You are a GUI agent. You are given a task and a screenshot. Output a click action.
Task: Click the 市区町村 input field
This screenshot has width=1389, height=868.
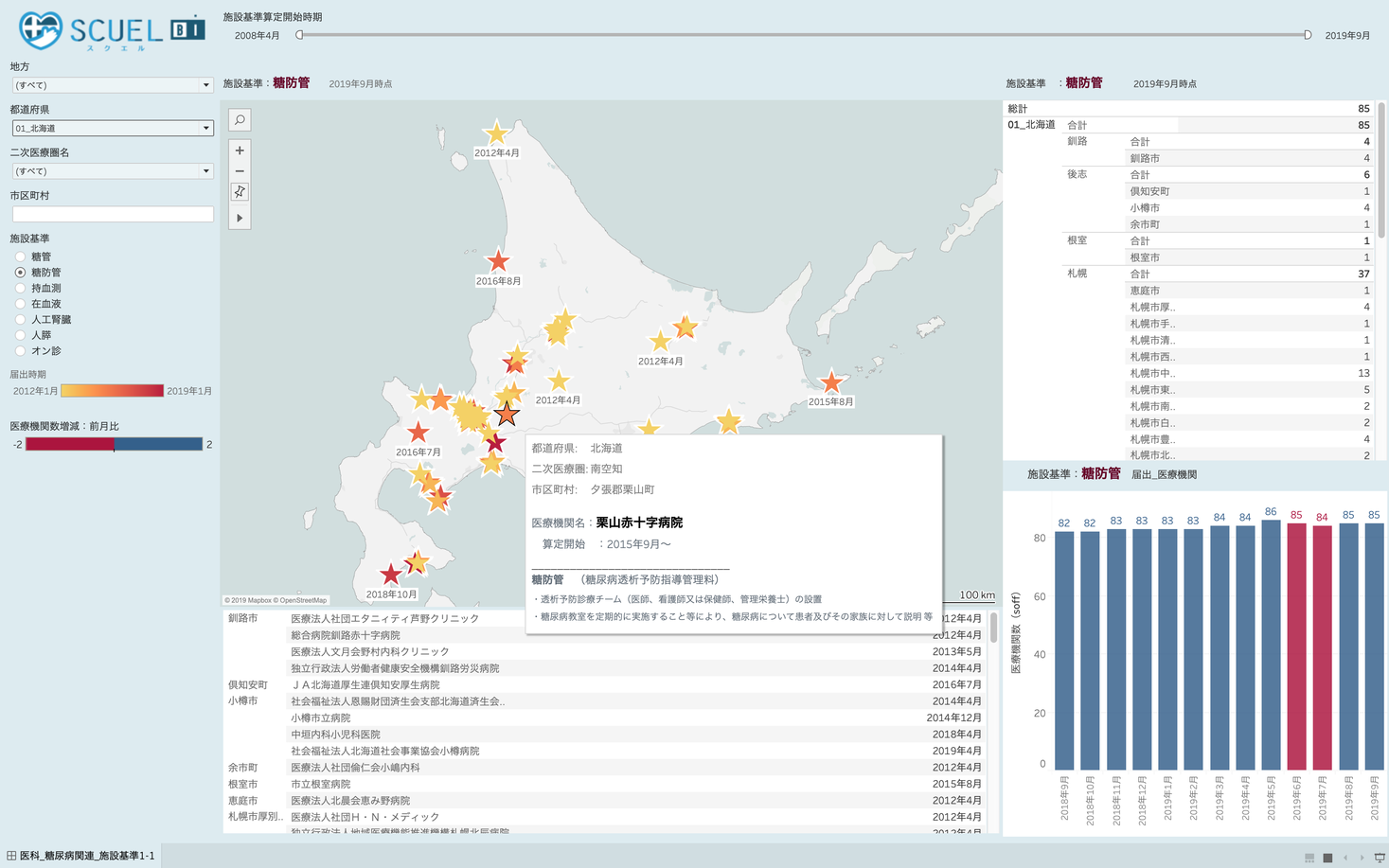pos(112,215)
